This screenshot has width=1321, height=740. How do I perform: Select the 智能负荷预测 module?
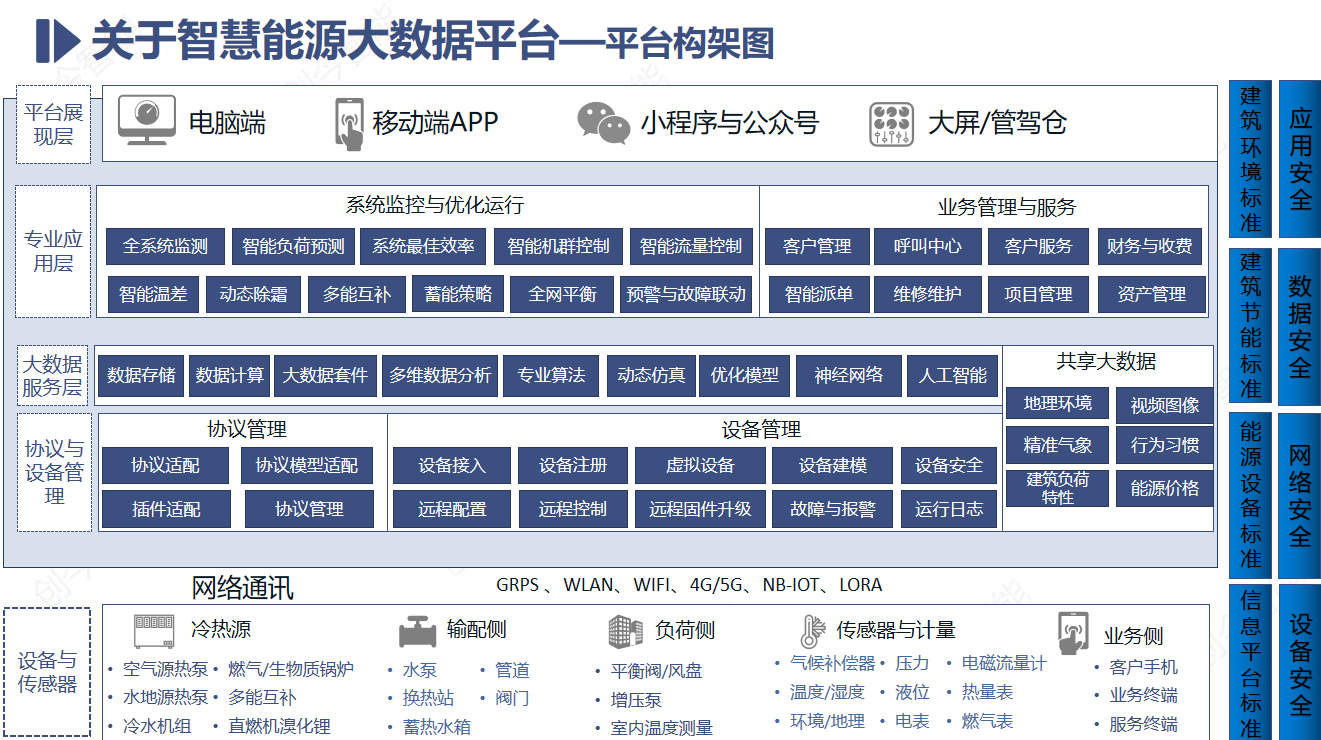293,246
